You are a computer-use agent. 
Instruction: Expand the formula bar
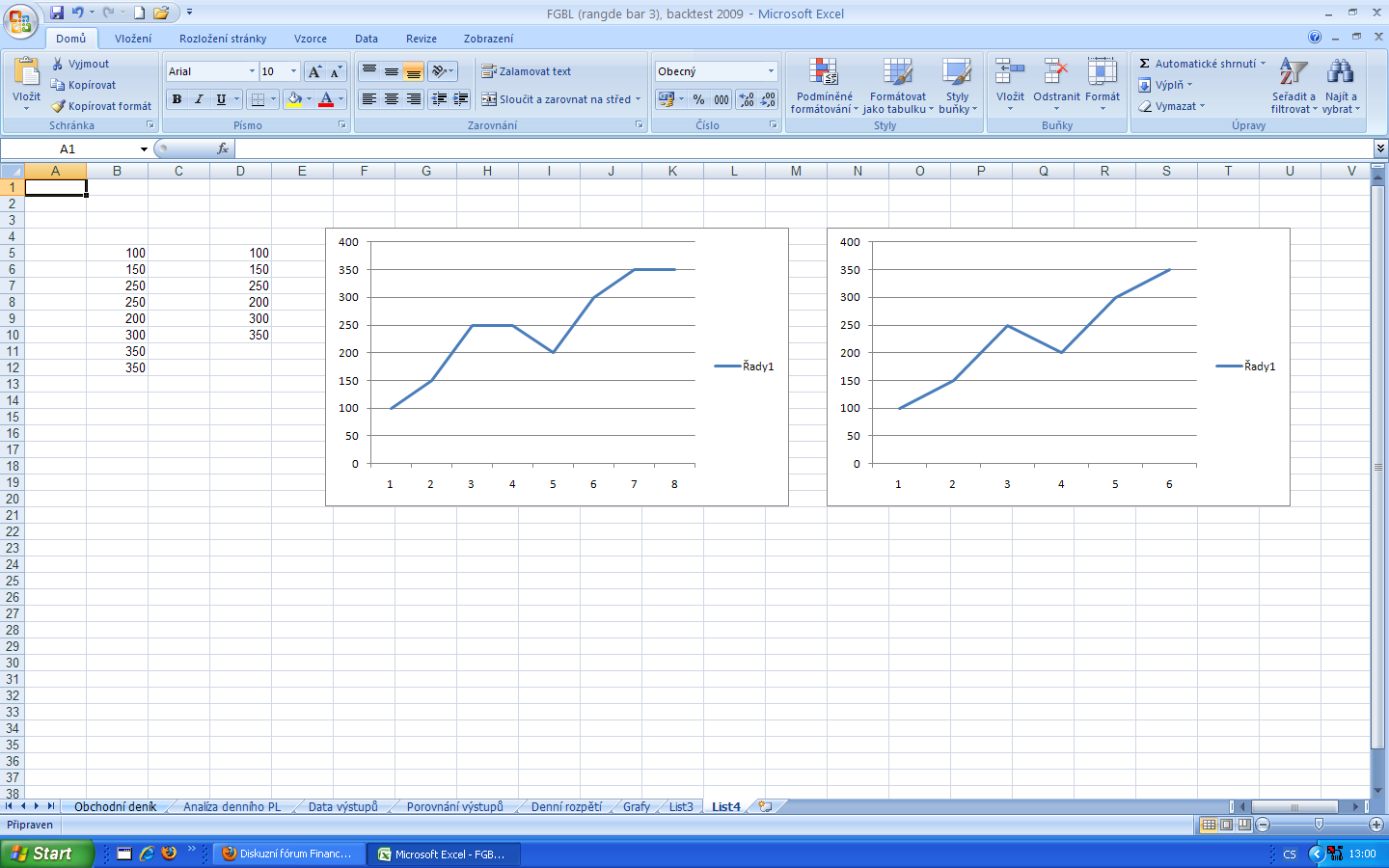point(1380,149)
